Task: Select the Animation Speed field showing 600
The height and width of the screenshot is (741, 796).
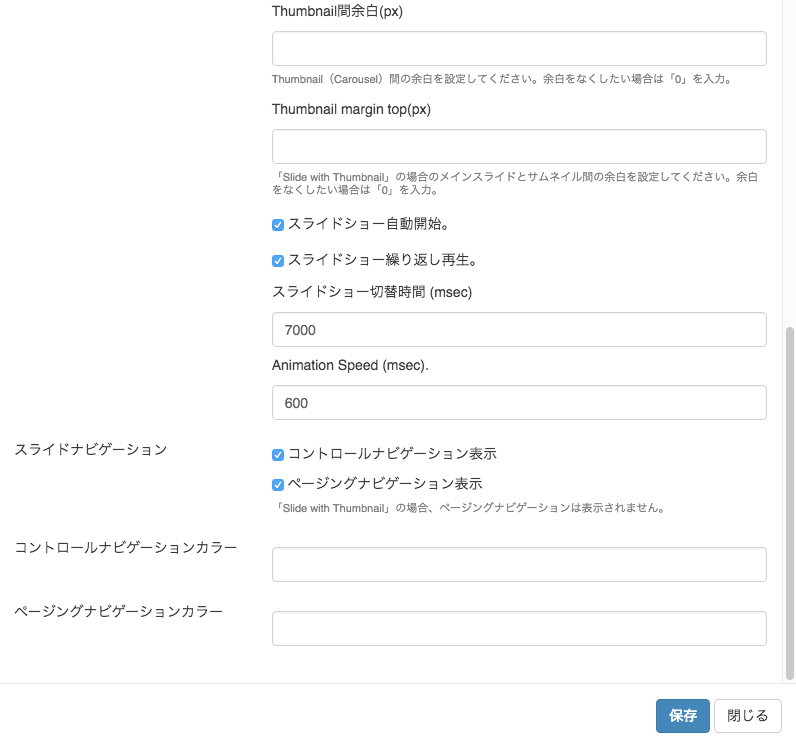Action: [519, 403]
